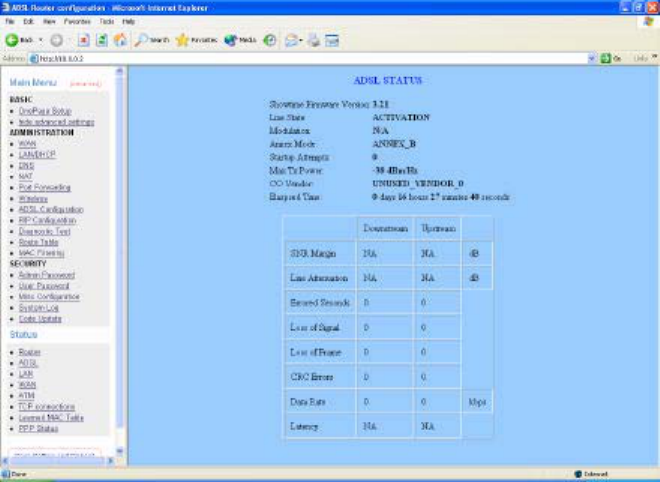The image size is (660, 482).
Task: Click the Go button beside address bar
Action: point(611,59)
